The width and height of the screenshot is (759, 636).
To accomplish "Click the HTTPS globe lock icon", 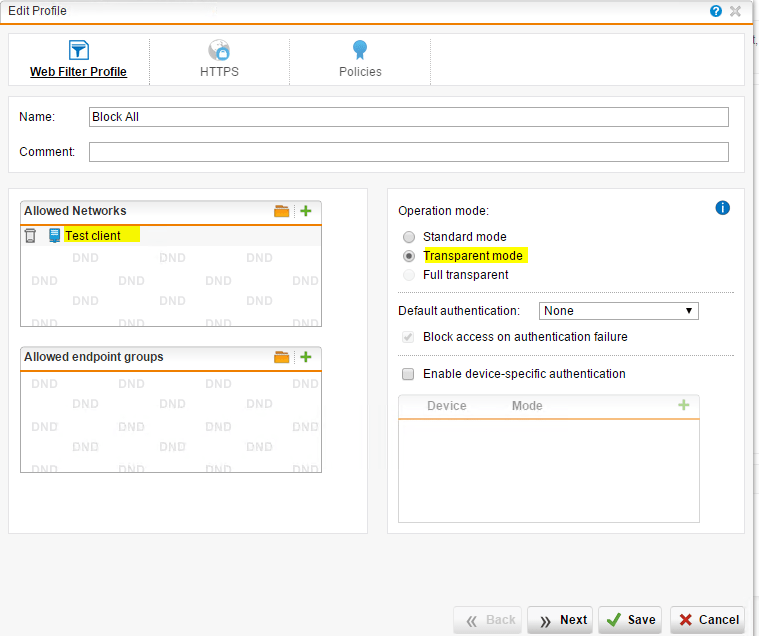I will [219, 50].
